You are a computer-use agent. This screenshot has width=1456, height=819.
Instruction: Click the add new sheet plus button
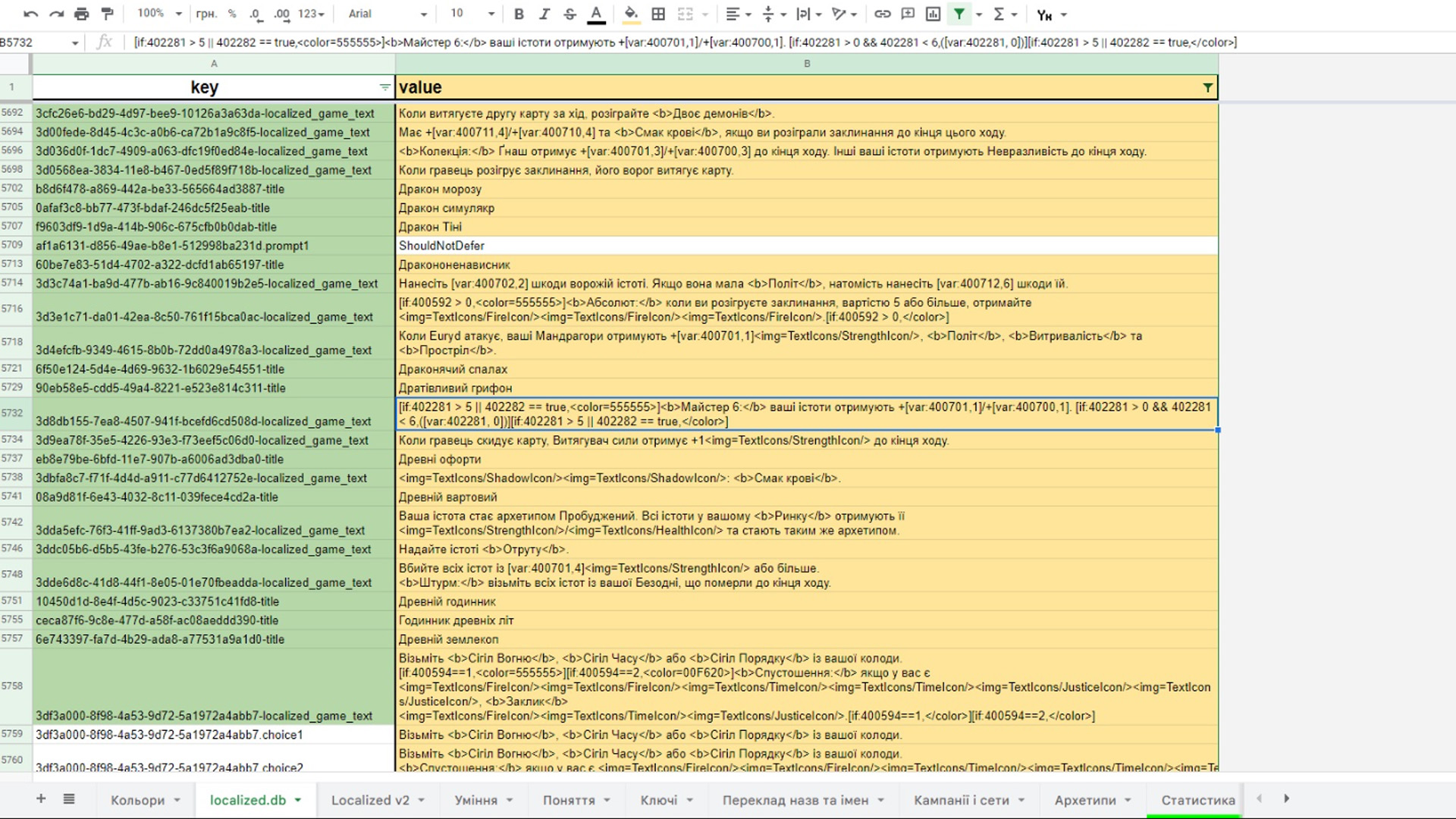pyautogui.click(x=41, y=799)
